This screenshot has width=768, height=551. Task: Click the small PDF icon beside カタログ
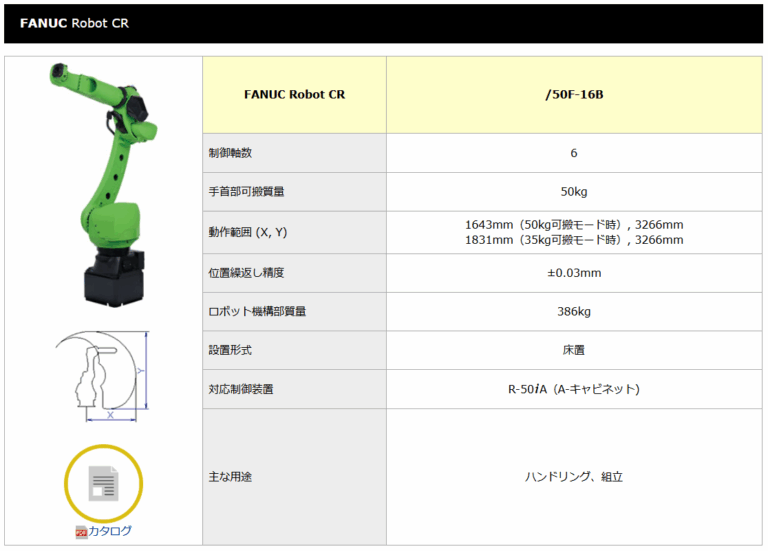[81, 532]
